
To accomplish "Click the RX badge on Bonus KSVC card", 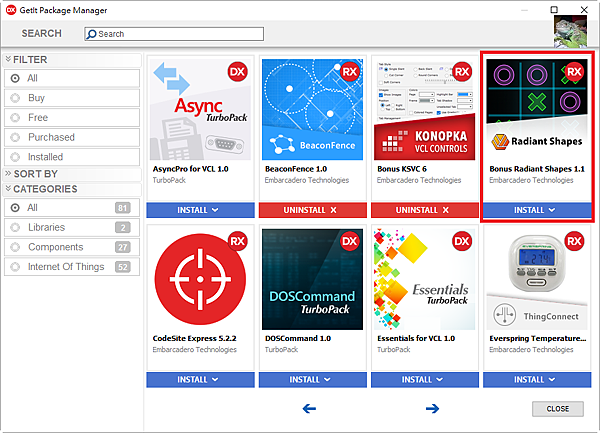I will point(462,72).
